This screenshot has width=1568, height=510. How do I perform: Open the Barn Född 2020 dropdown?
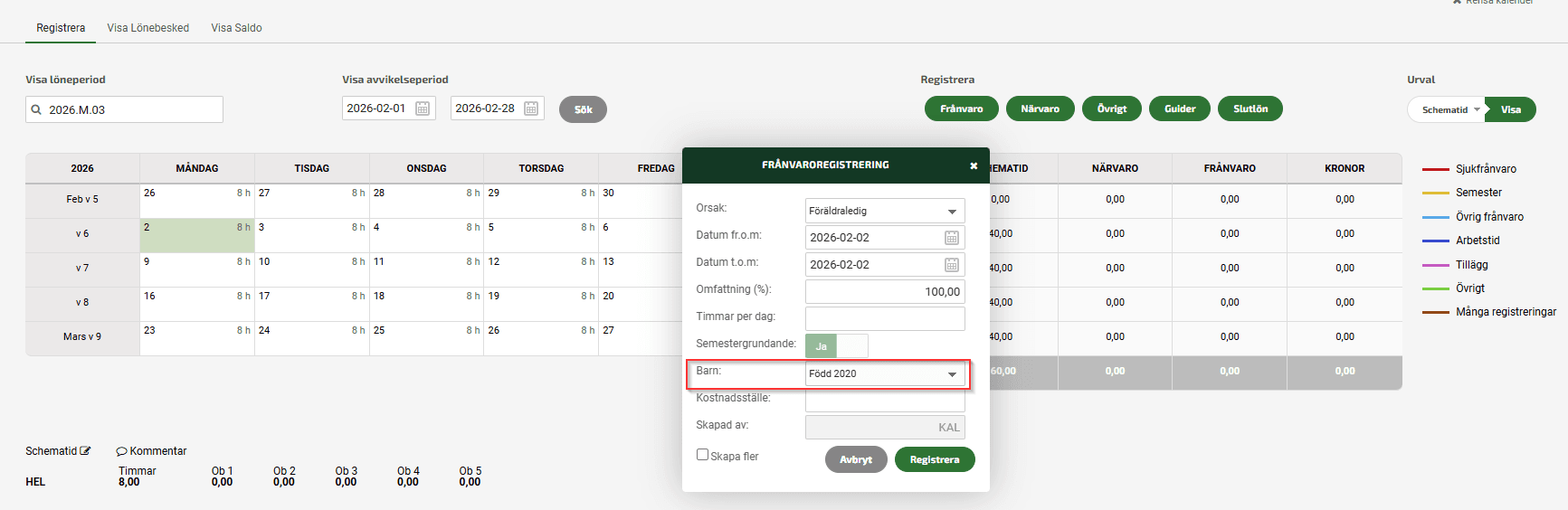tap(885, 373)
